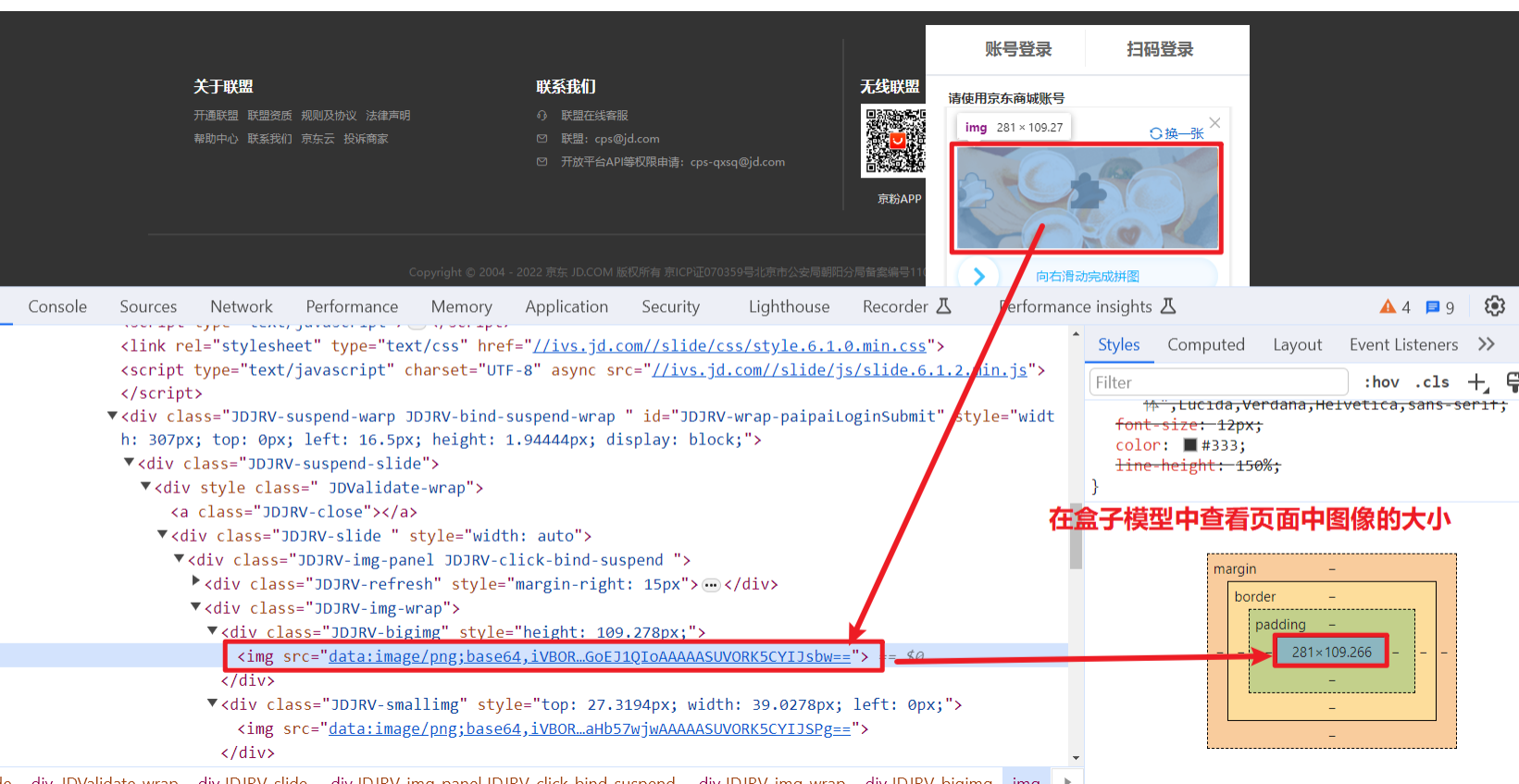The width and height of the screenshot is (1519, 784).
Task: Switch to 账号登录 login tab
Action: 1018,49
